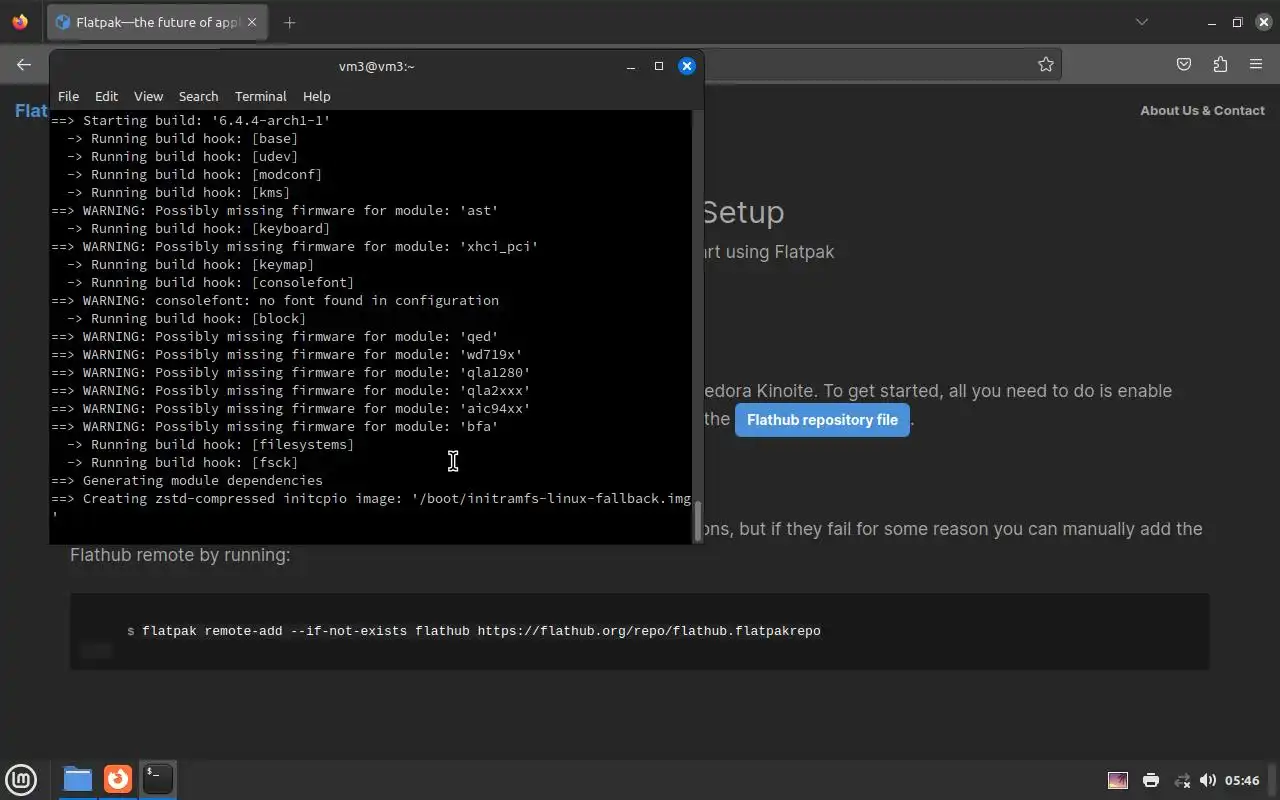Open the About Us & Contact link
Viewport: 1280px width, 800px height.
pyautogui.click(x=1202, y=110)
